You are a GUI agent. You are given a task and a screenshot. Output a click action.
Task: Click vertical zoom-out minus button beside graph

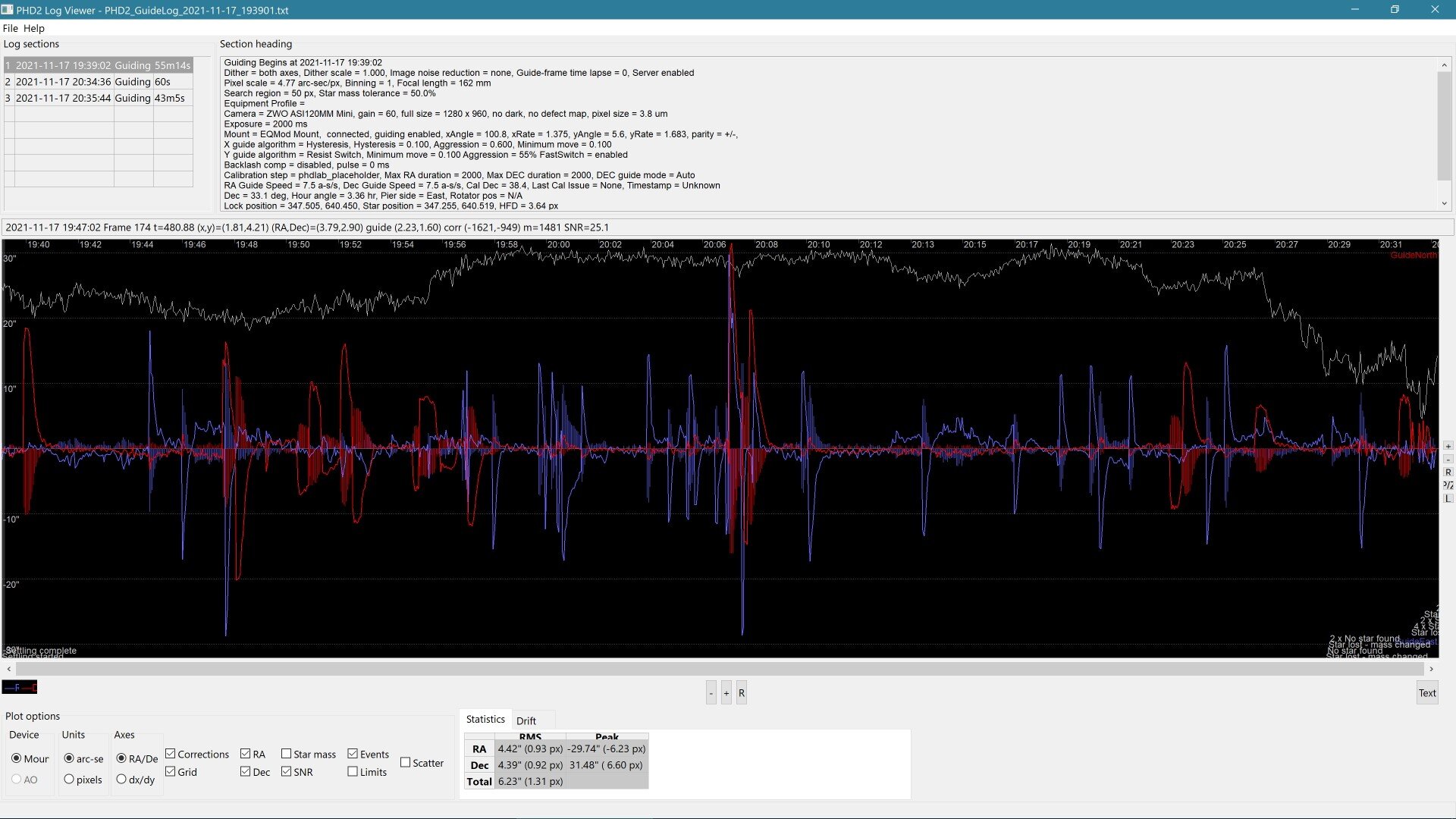[1448, 459]
